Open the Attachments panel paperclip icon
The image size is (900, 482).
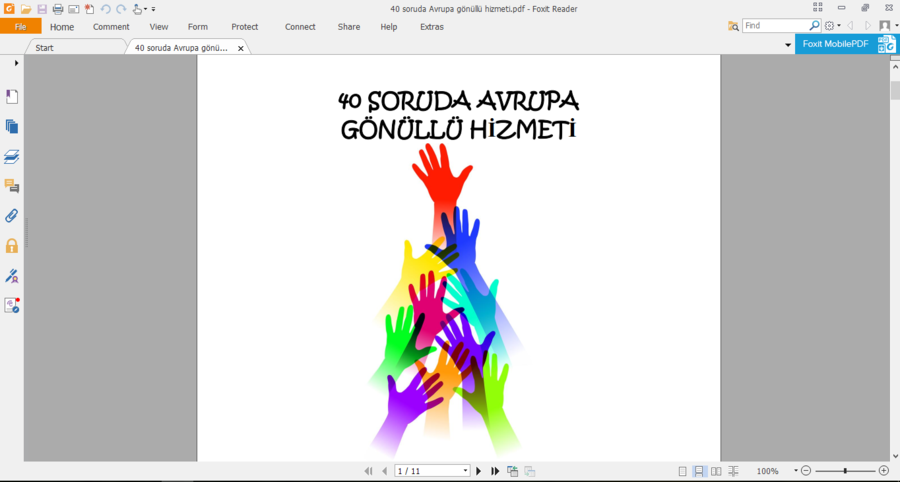(x=12, y=216)
